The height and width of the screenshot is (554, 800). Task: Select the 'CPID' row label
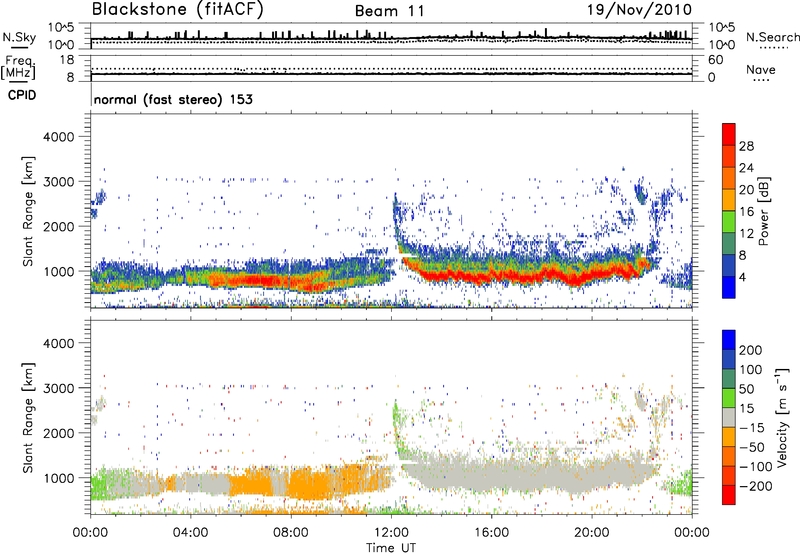22,95
